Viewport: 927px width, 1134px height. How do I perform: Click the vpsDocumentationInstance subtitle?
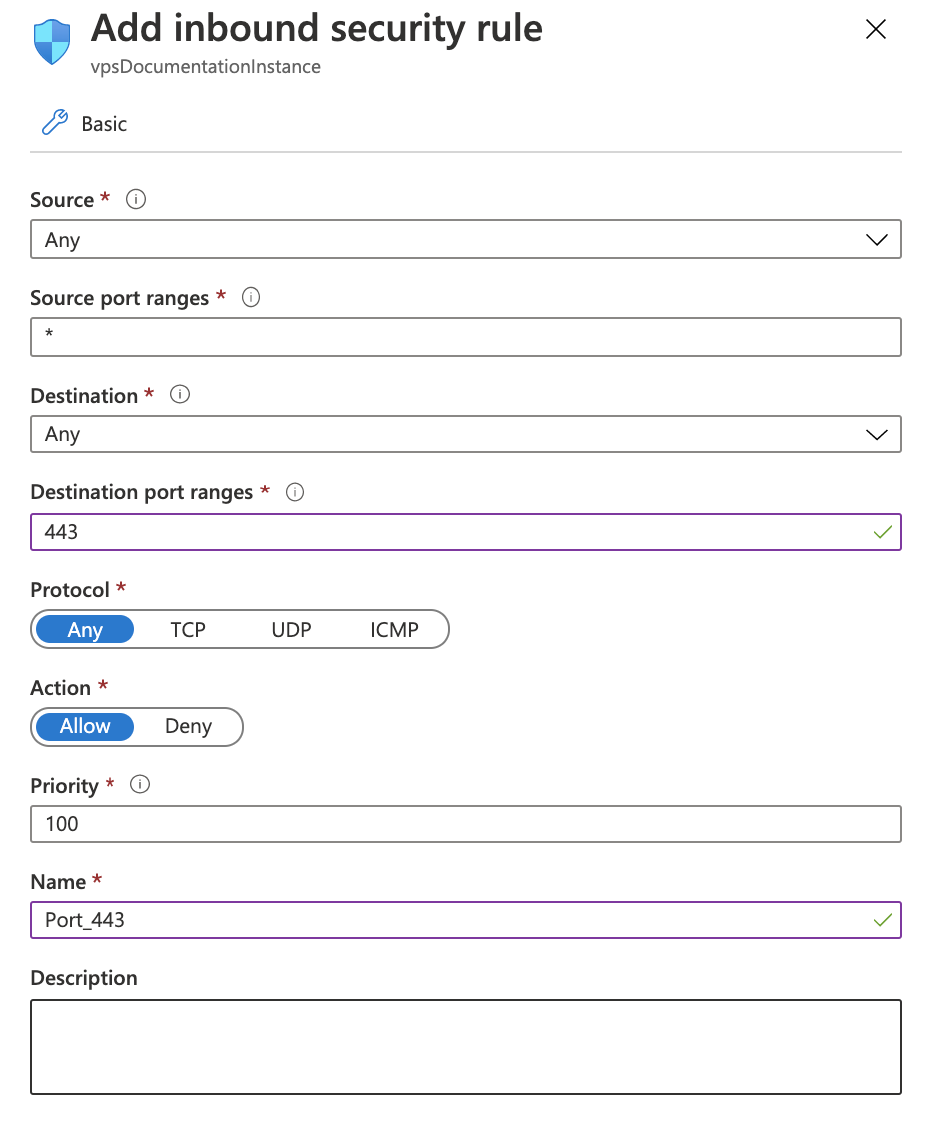tap(206, 66)
